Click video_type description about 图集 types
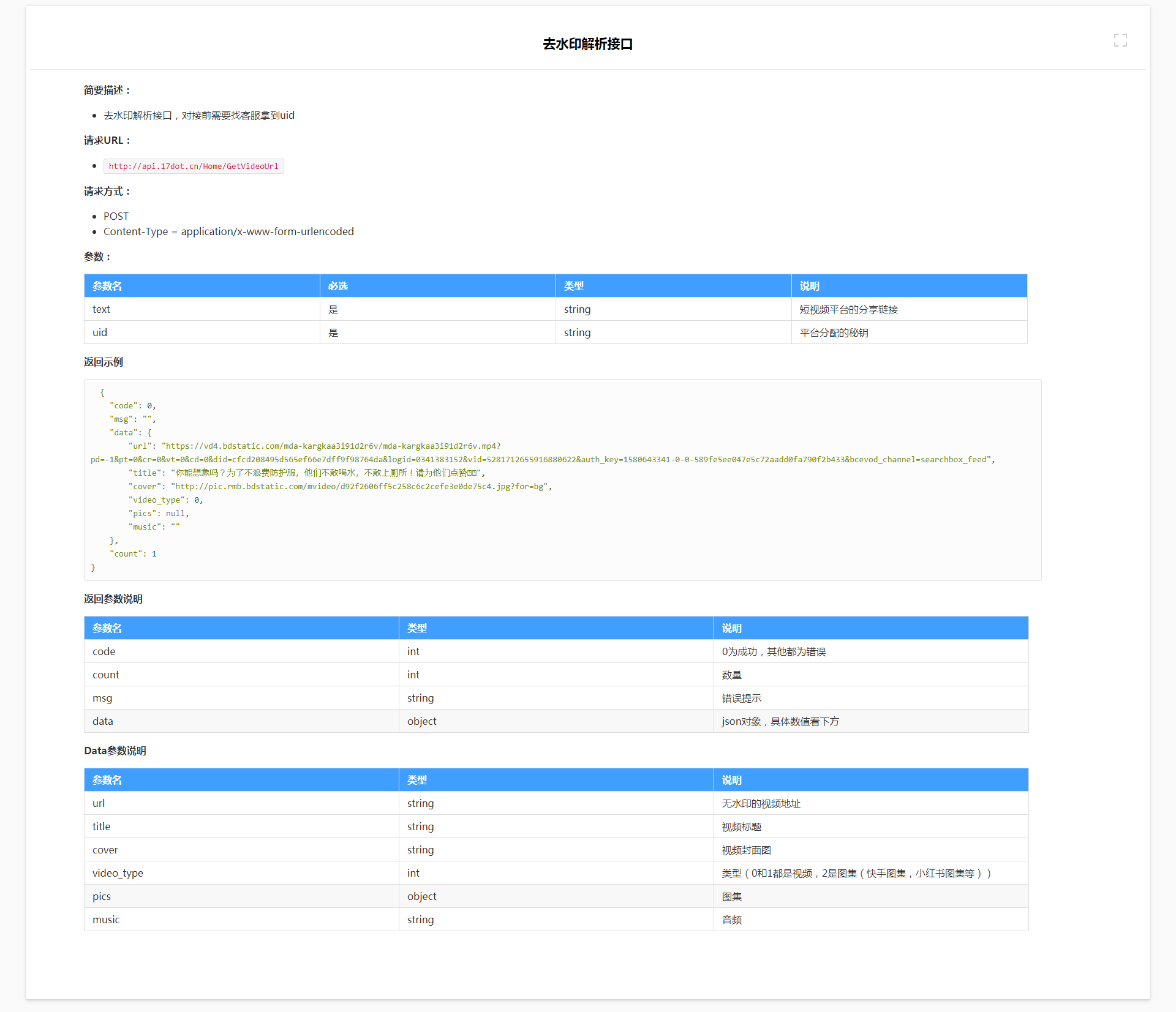This screenshot has width=1176, height=1012. click(871, 873)
